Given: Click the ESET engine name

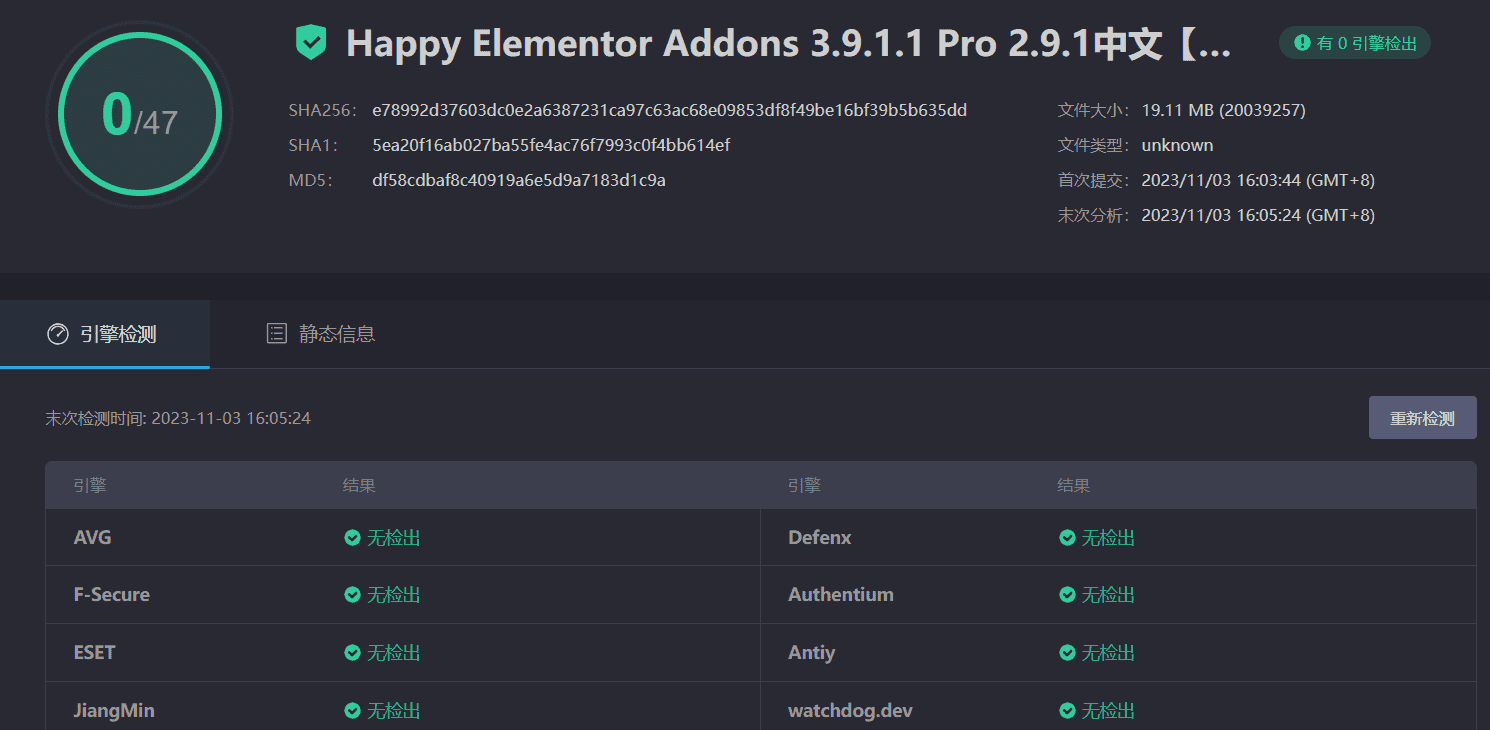Looking at the screenshot, I should coord(95,653).
